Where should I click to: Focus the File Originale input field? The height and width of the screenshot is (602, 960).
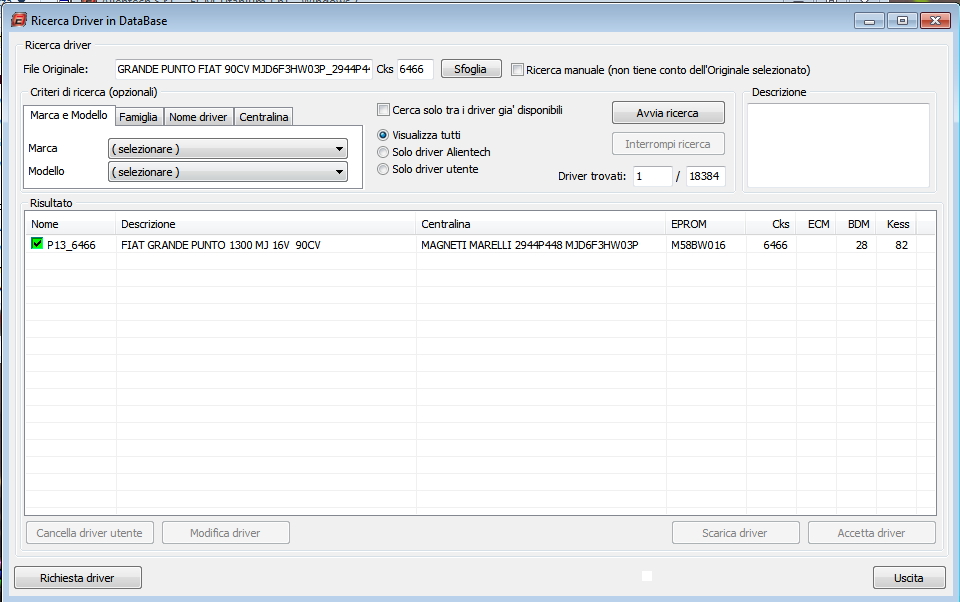[244, 69]
